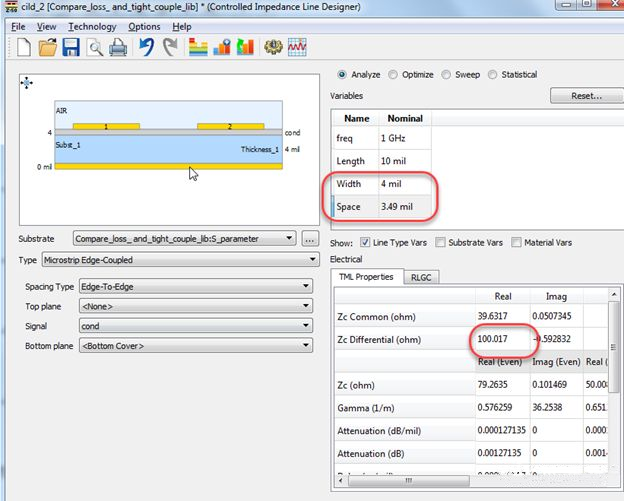
Task: Undo the last change using toolbar arrow
Action: [146, 47]
